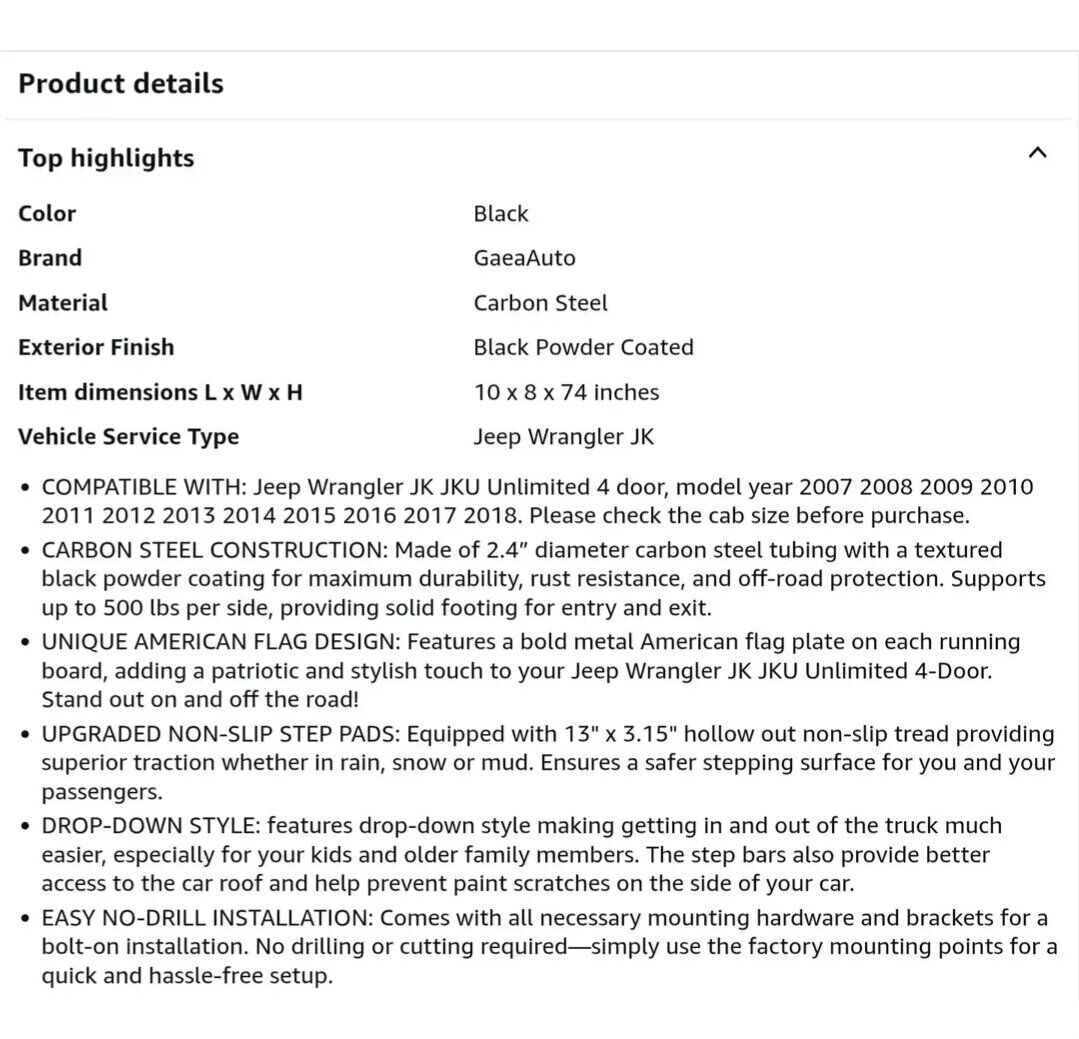This screenshot has height=1039, width=1079.
Task: Click the Top highlights section heading
Action: 106,158
